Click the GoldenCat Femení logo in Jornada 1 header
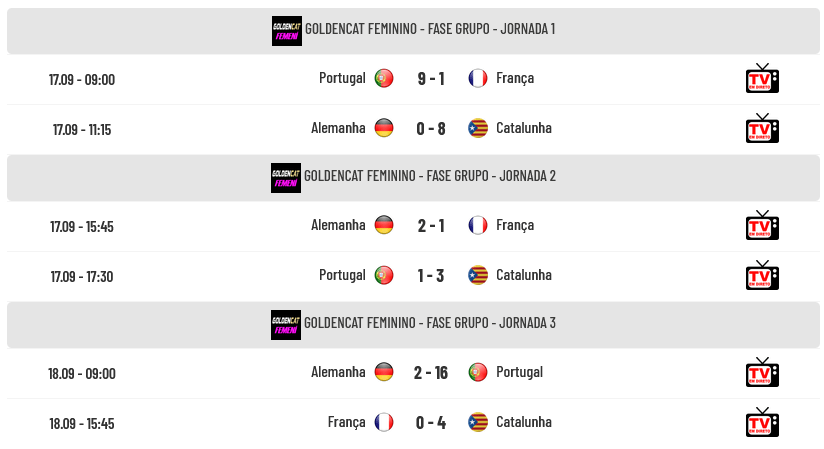Viewport: 824px width, 449px height. [287, 31]
